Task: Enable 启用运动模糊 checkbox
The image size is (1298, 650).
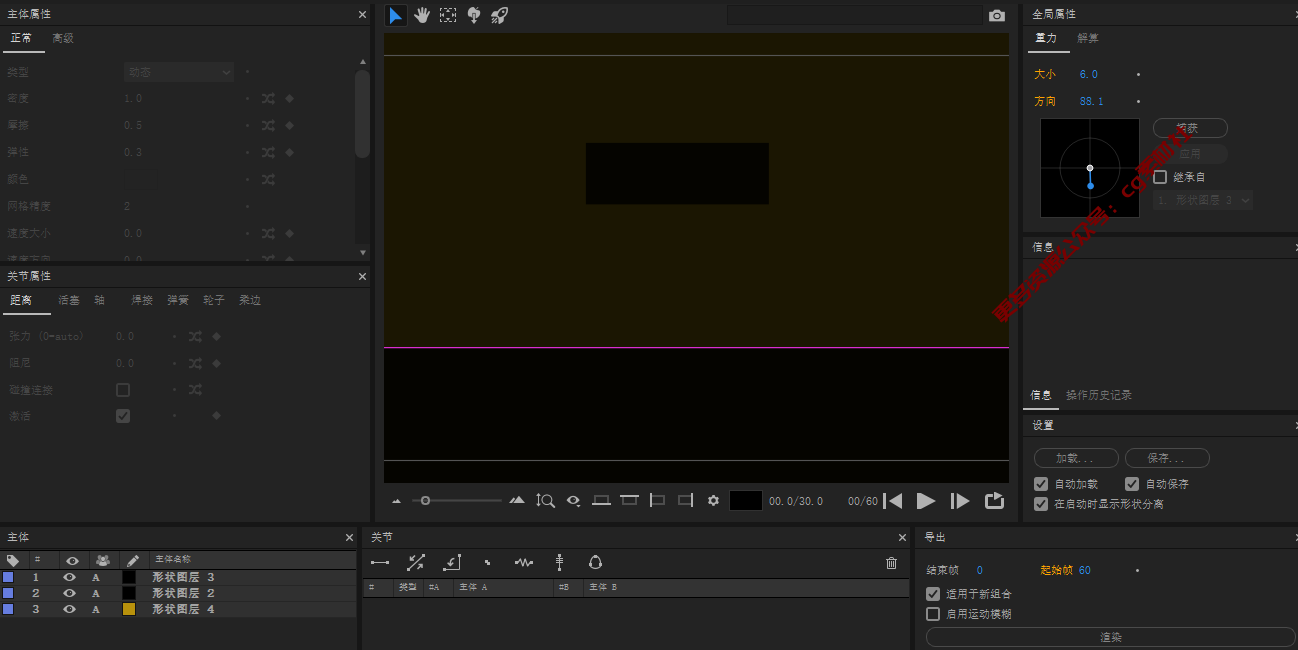Action: pos(933,614)
